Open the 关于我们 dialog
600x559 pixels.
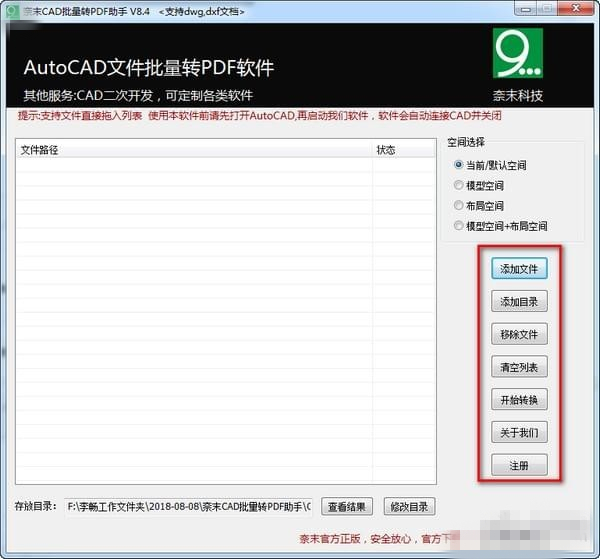pyautogui.click(x=519, y=432)
